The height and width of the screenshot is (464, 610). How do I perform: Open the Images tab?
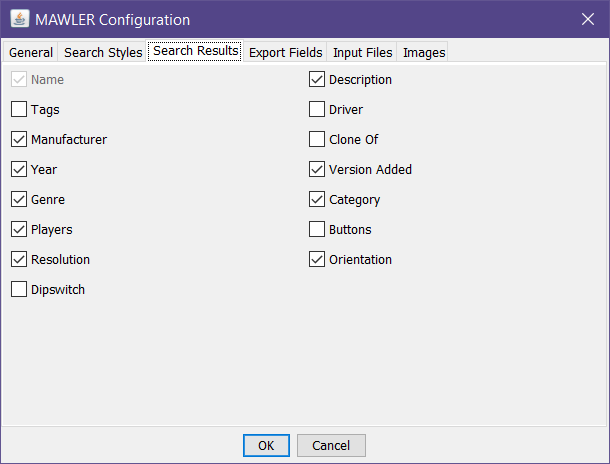tap(423, 52)
